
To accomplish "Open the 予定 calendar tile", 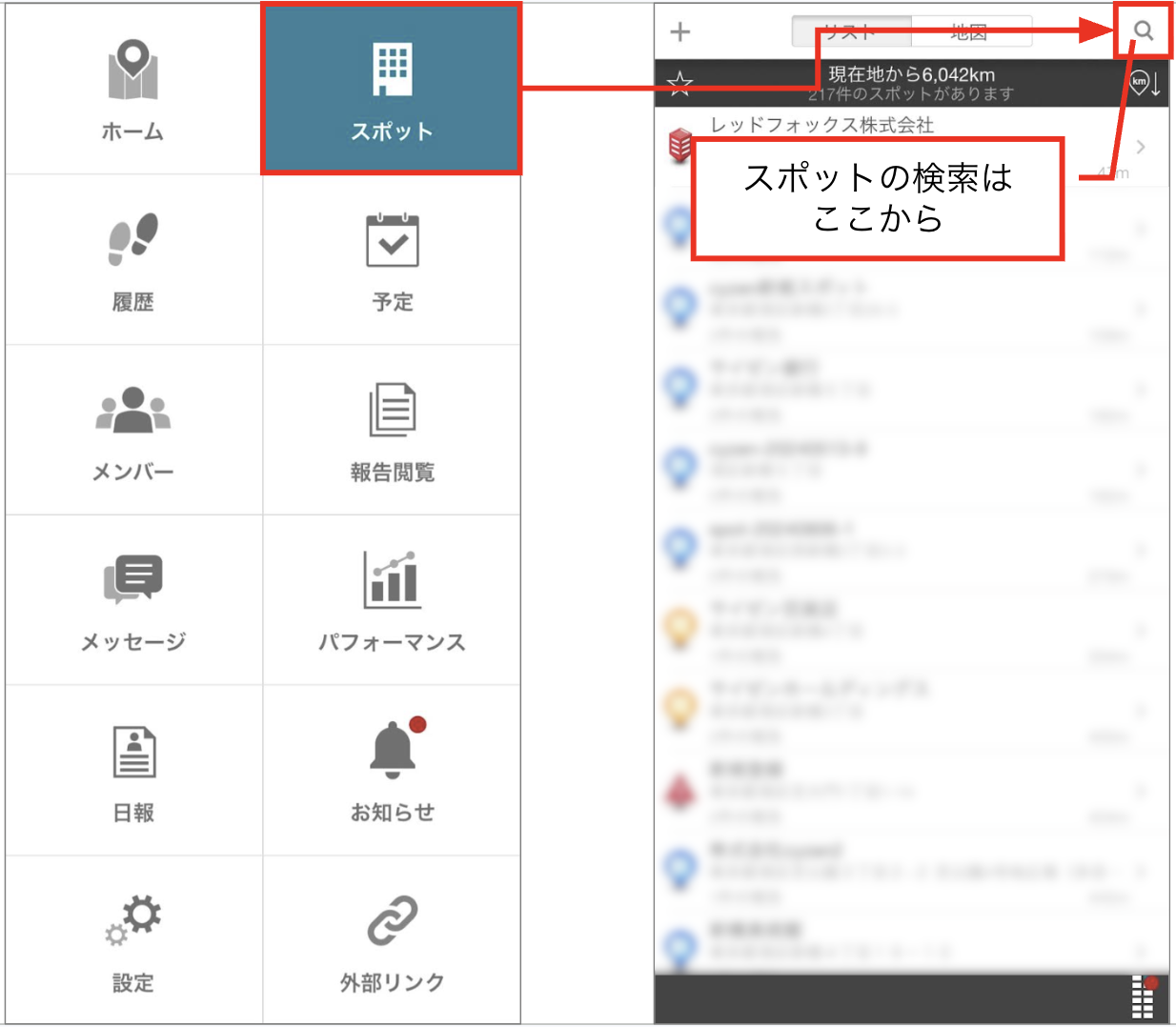I will (392, 259).
